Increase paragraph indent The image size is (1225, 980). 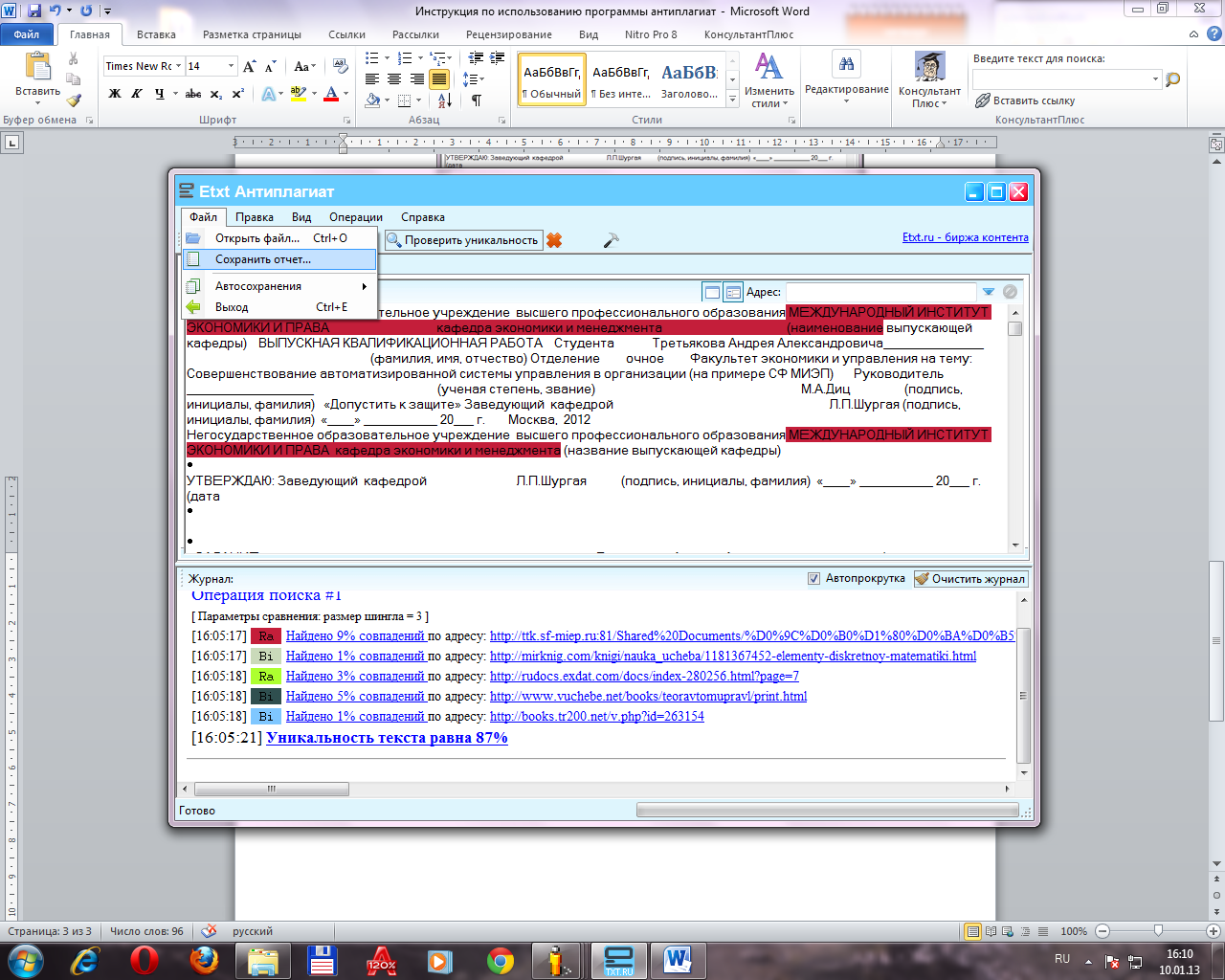click(x=498, y=58)
